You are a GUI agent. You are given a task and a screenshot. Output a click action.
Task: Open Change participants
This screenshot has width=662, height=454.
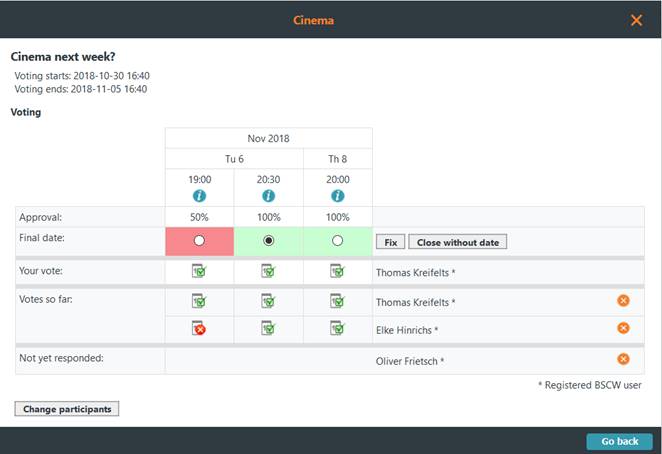tap(67, 409)
